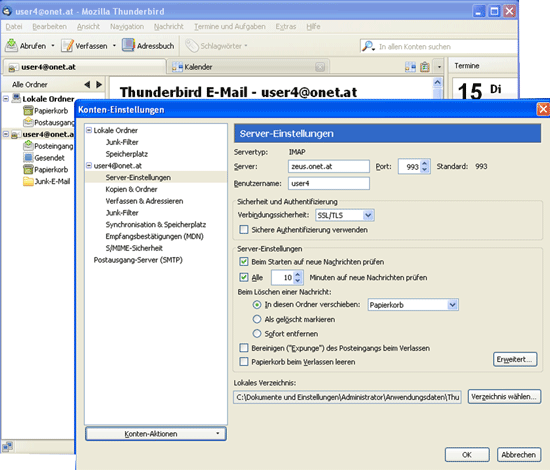Click the Posteingang inbox icon
550x470 pixels.
28,146
